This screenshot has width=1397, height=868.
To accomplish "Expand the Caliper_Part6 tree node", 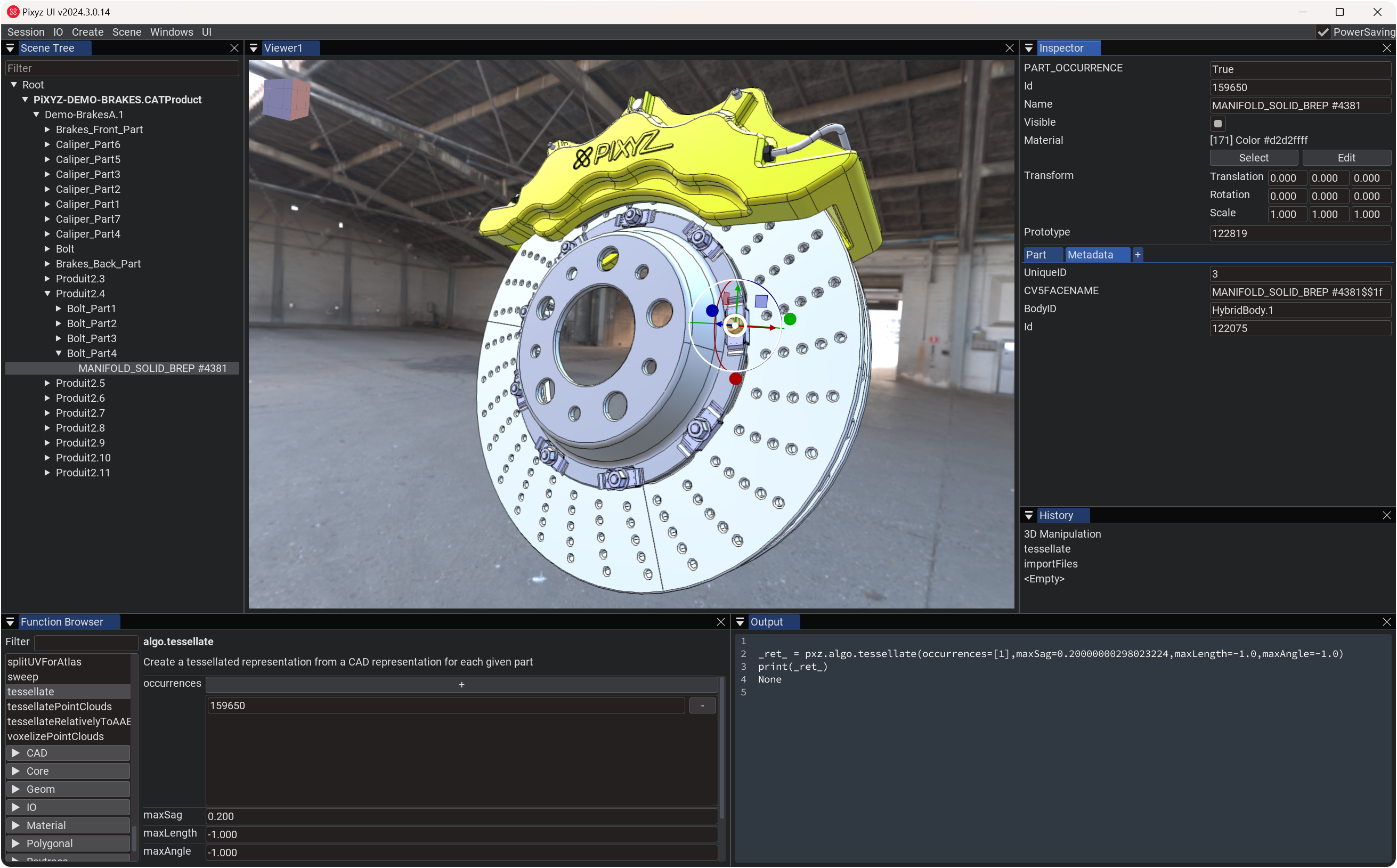I will tap(47, 145).
